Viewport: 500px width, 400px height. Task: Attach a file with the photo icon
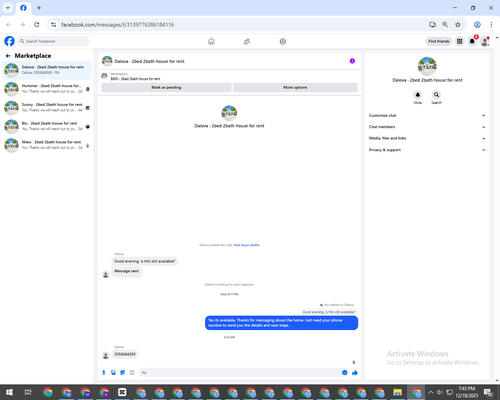(x=113, y=372)
